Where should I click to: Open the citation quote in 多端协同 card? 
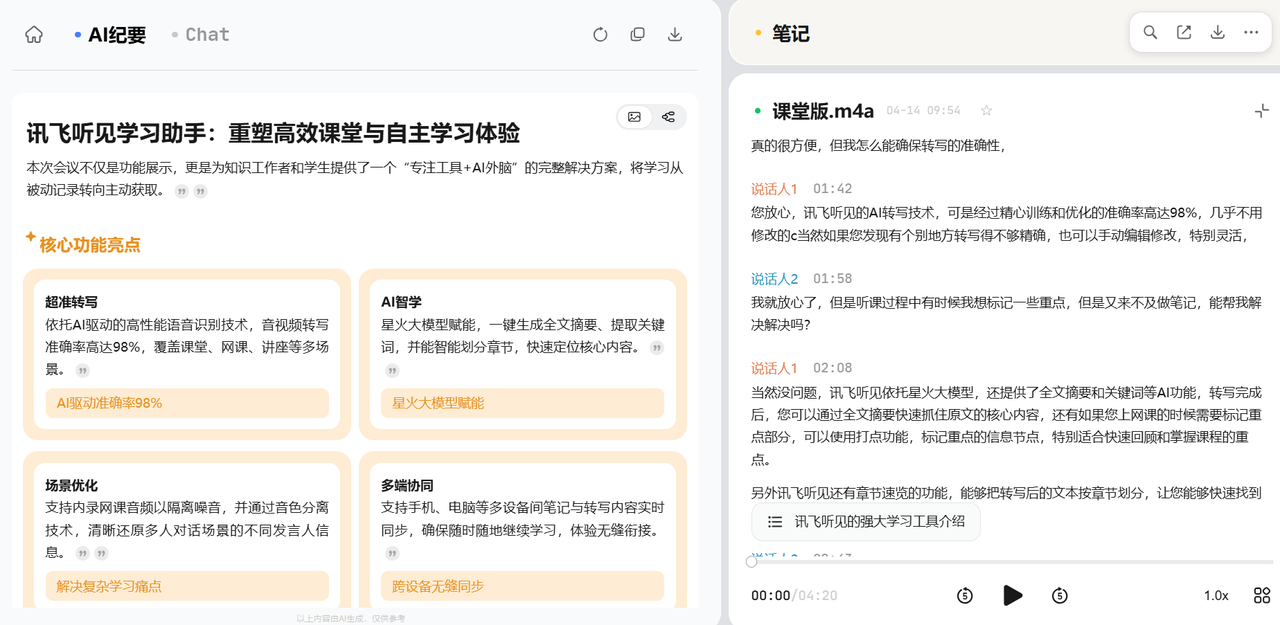tap(392, 553)
